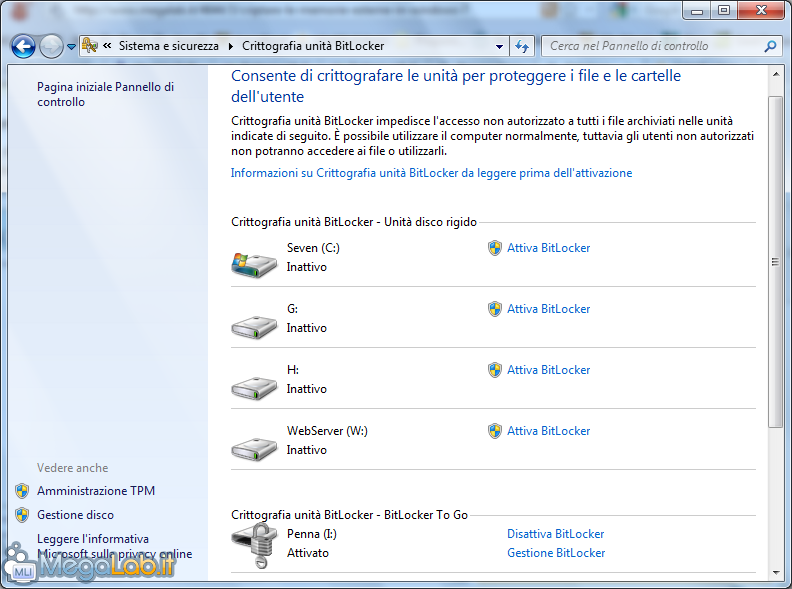Open Gestione disco link

pyautogui.click(x=75, y=515)
